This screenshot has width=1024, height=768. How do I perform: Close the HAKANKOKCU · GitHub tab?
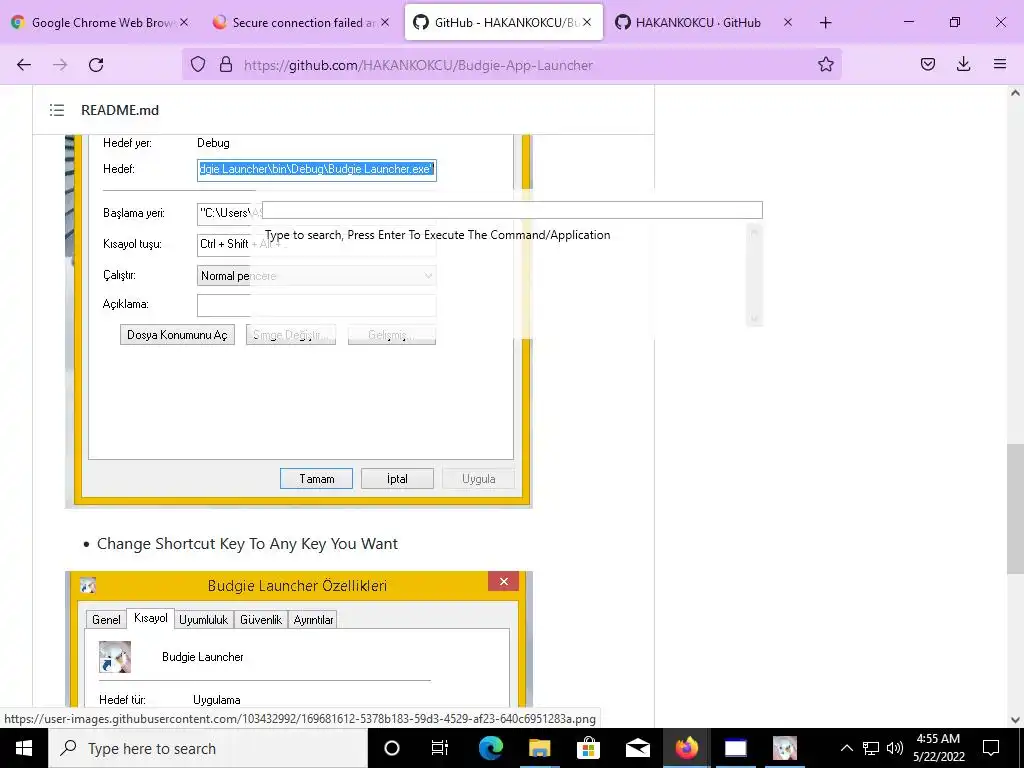(788, 22)
